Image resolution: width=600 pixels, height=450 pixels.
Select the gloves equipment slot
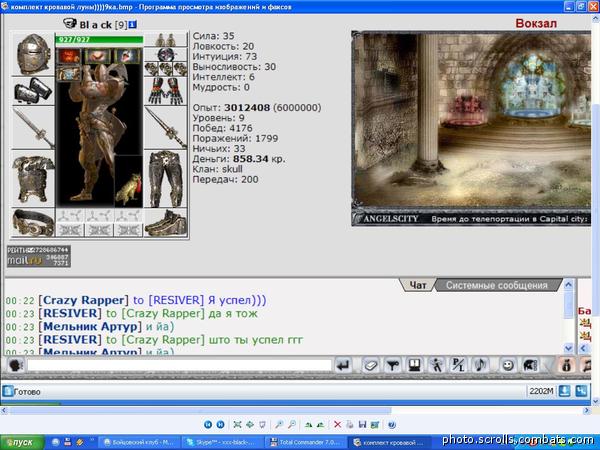click(166, 91)
